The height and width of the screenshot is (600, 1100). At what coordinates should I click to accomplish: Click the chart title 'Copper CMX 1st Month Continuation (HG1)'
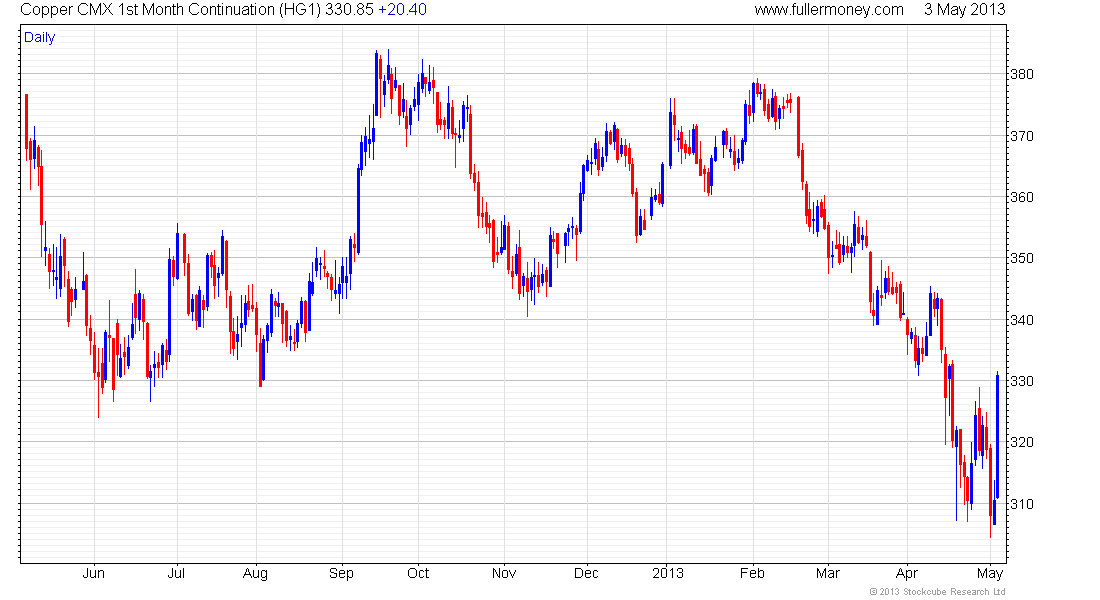pyautogui.click(x=170, y=10)
